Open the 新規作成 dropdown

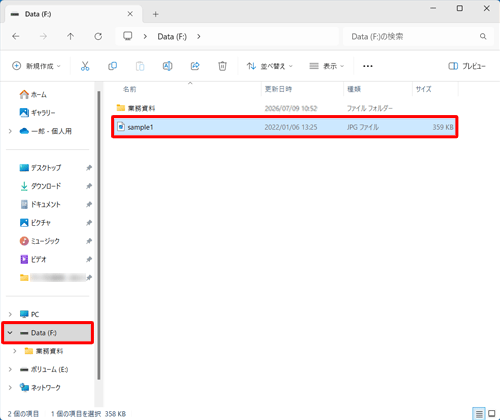click(36, 66)
